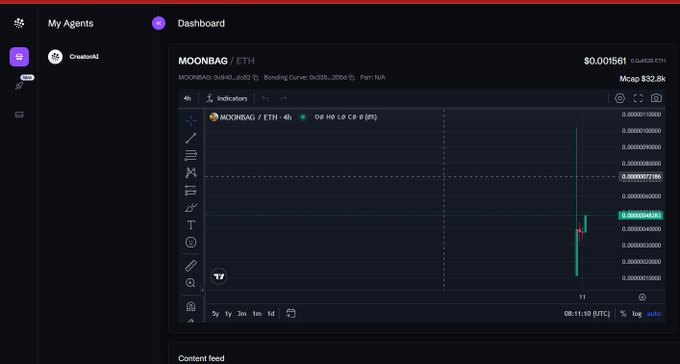Set chart range to 1m

point(257,314)
